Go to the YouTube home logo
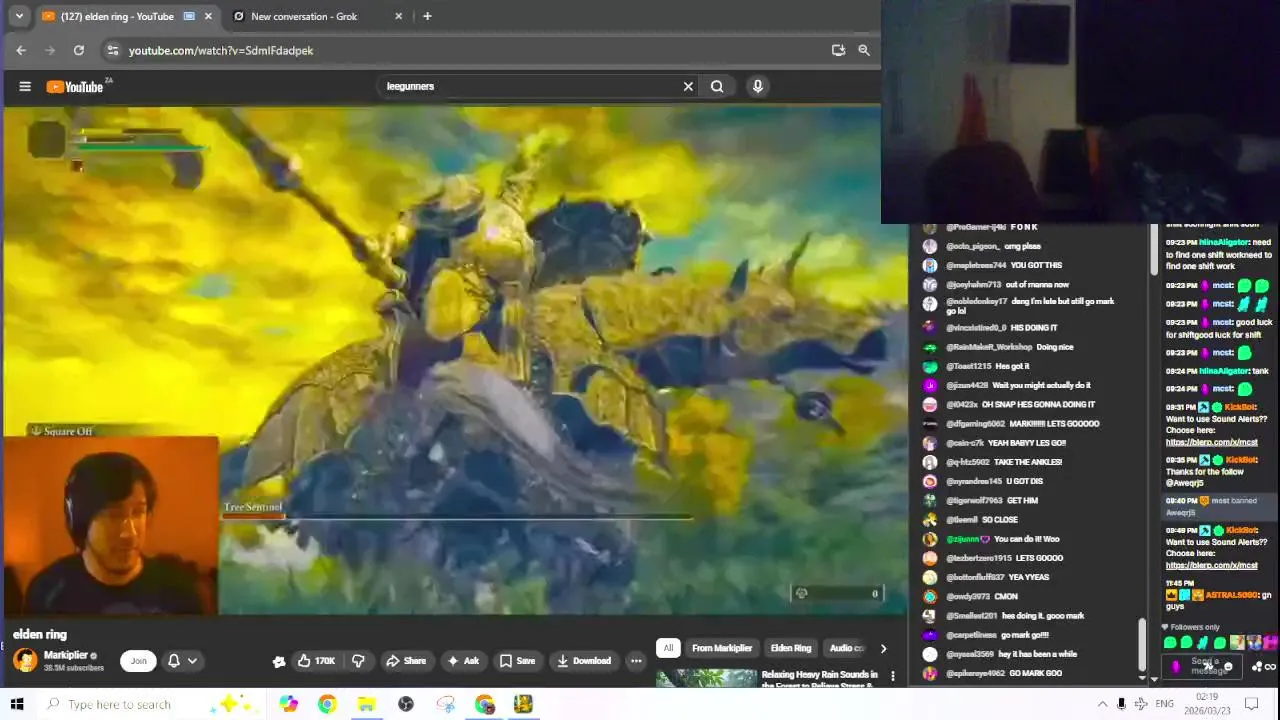Image resolution: width=1280 pixels, height=720 pixels. (x=76, y=87)
